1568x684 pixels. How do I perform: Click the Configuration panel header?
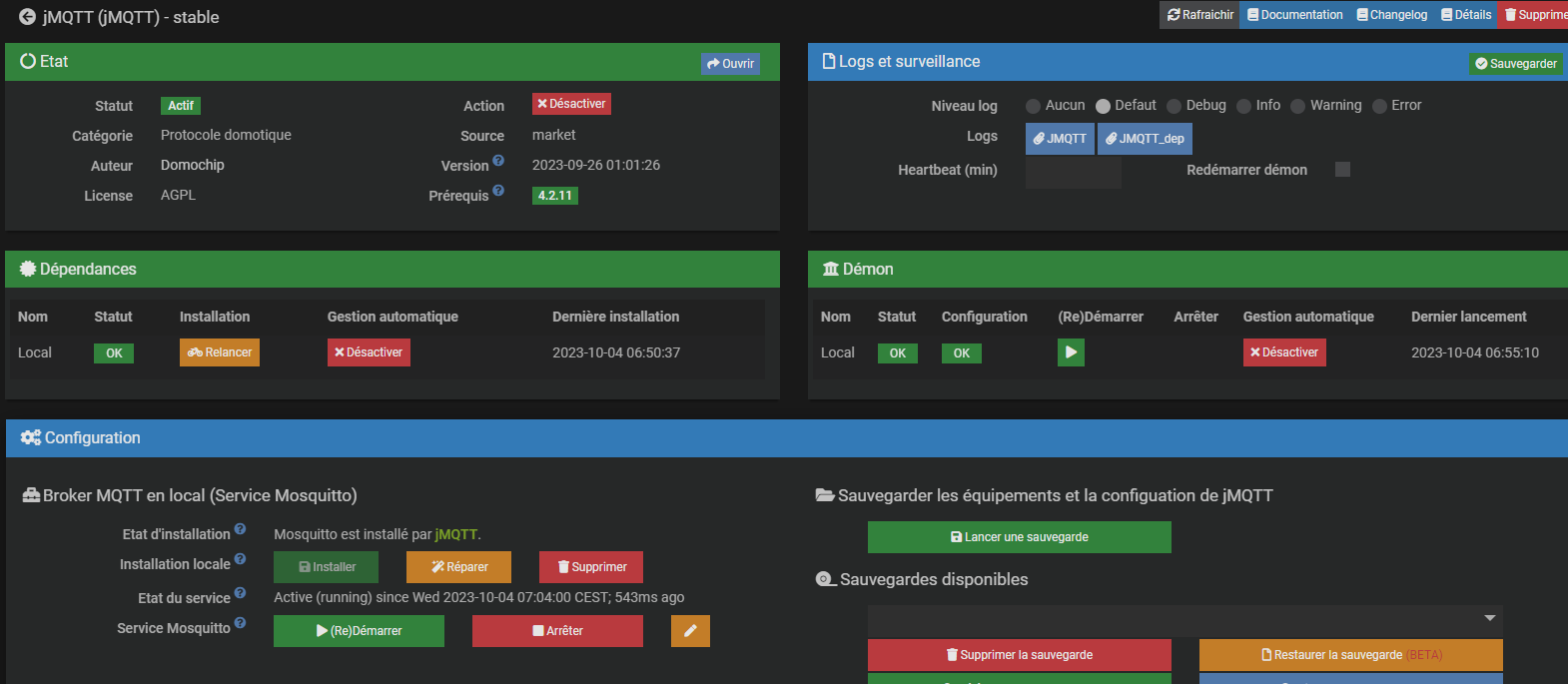click(x=787, y=438)
